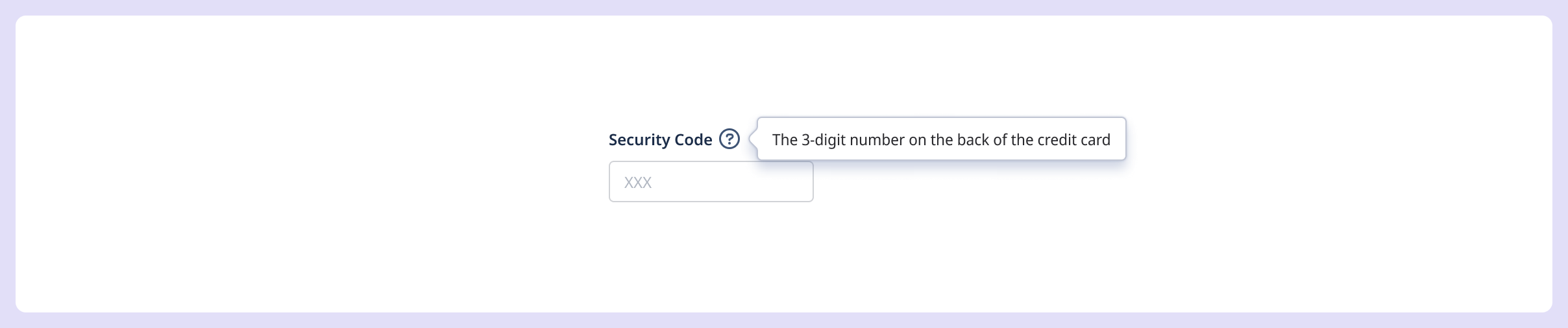Image resolution: width=1568 pixels, height=328 pixels.
Task: Click the right end of the security code input
Action: [802, 182]
